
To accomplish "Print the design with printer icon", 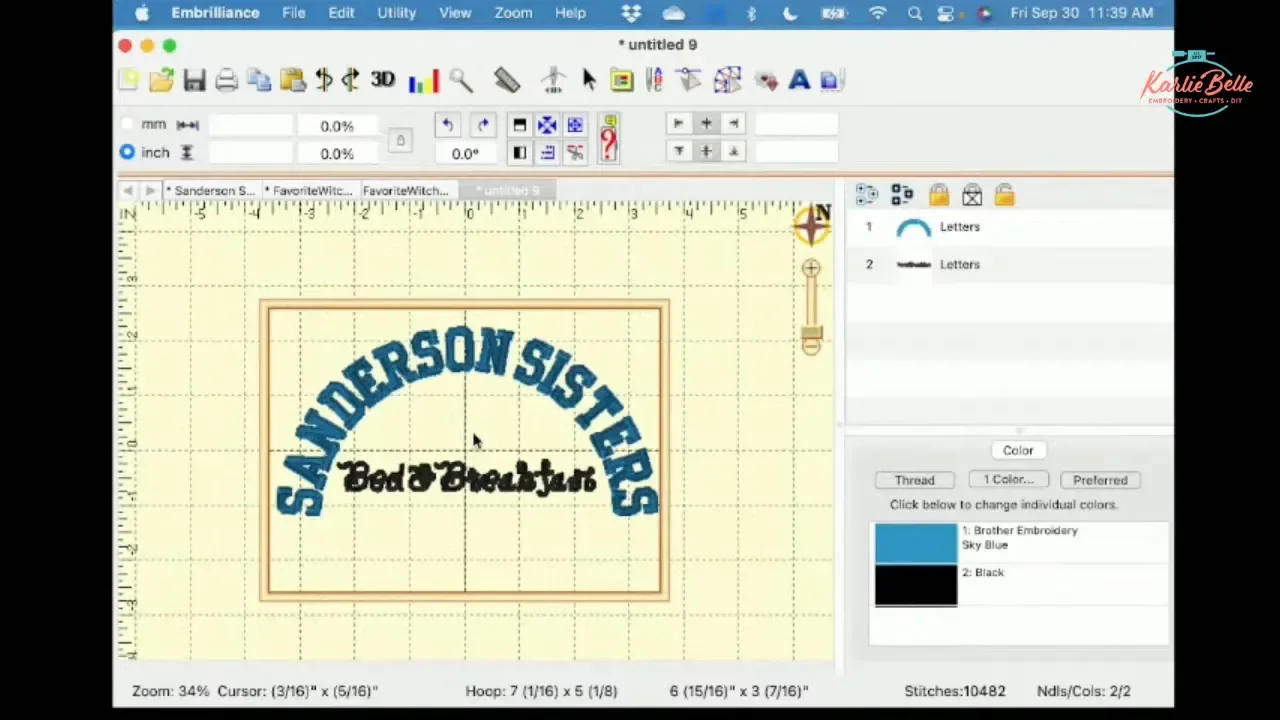I will click(x=227, y=81).
